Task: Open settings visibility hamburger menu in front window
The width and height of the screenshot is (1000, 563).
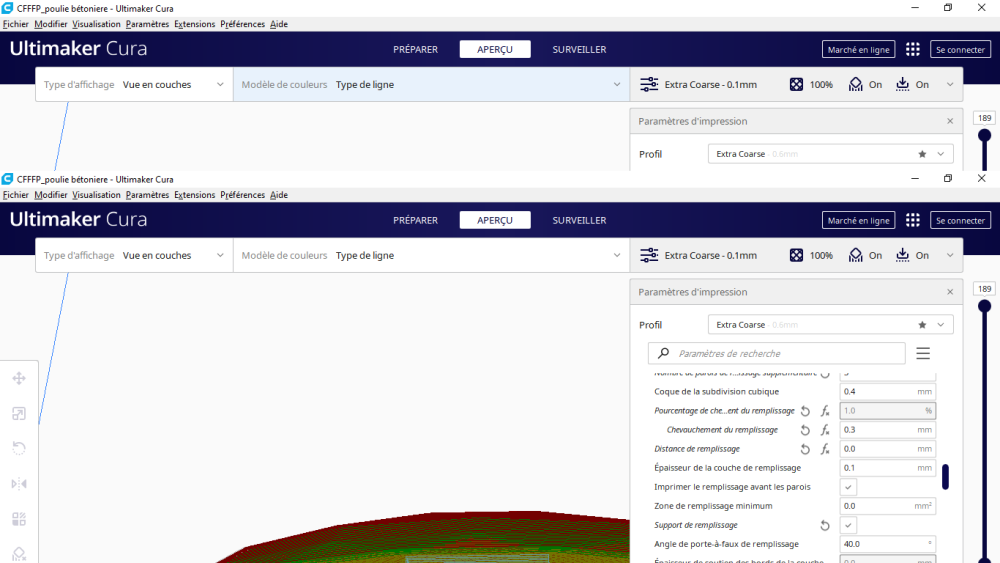Action: pos(923,353)
